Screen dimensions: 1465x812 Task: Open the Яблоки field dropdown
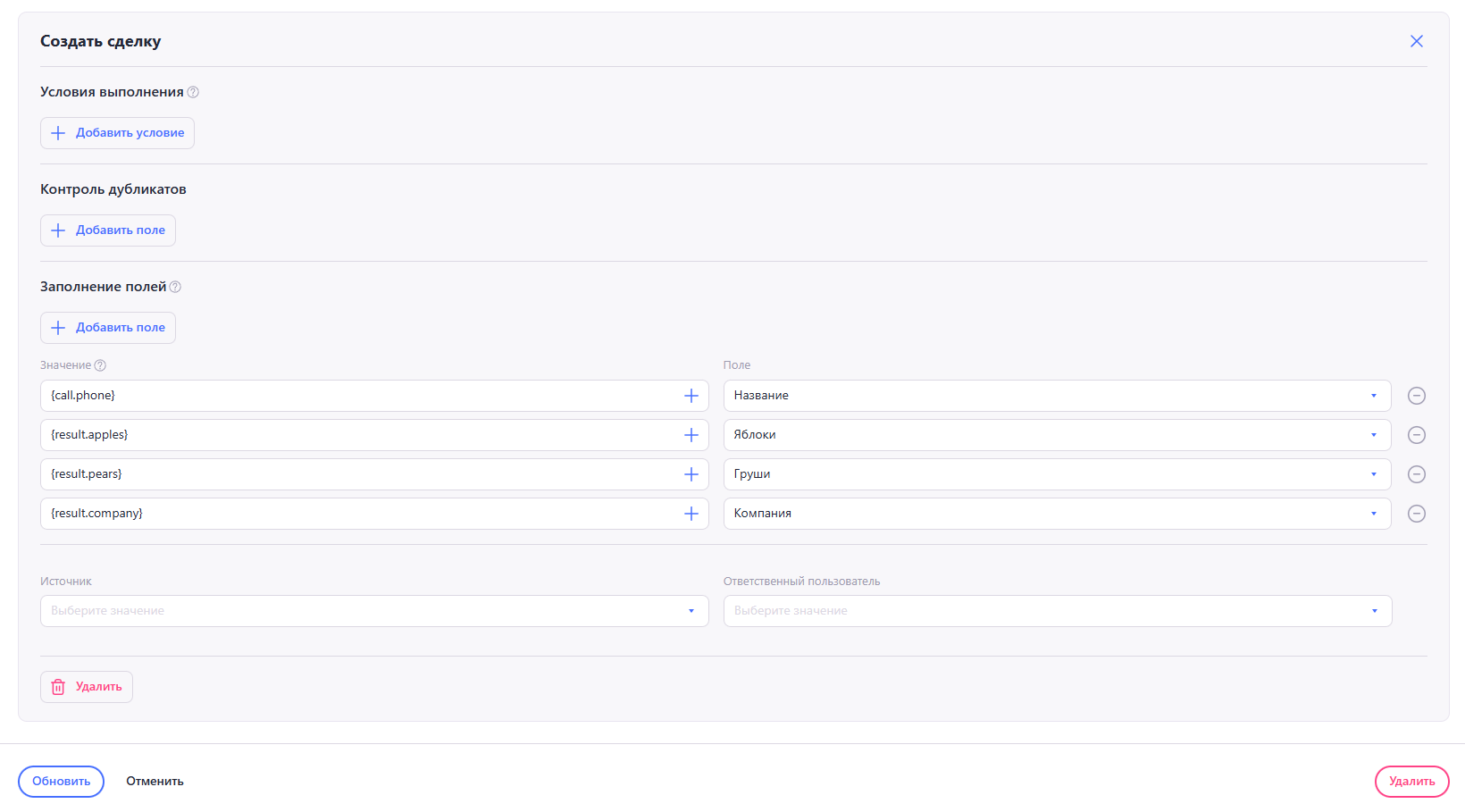1057,435
